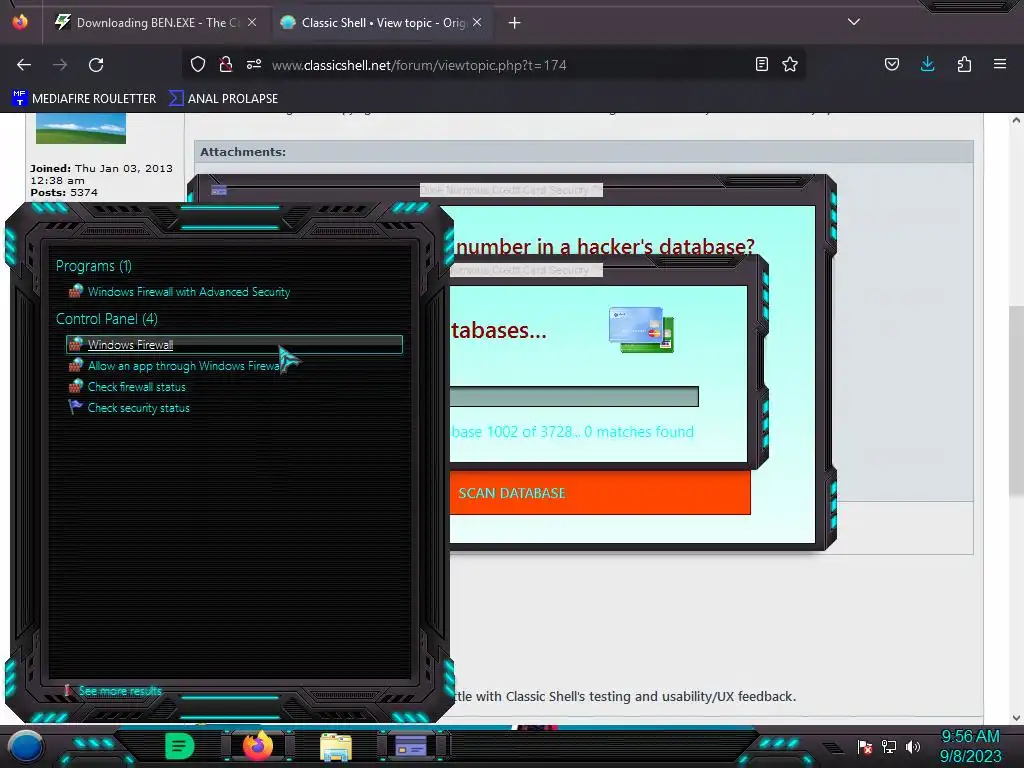The height and width of the screenshot is (768, 1024).
Task: Close the Classic Shell View topic tab
Action: pos(477,22)
